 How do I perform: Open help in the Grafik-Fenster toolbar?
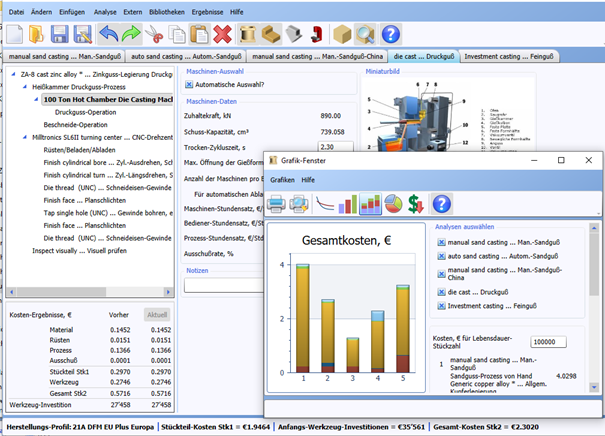[x=442, y=204]
